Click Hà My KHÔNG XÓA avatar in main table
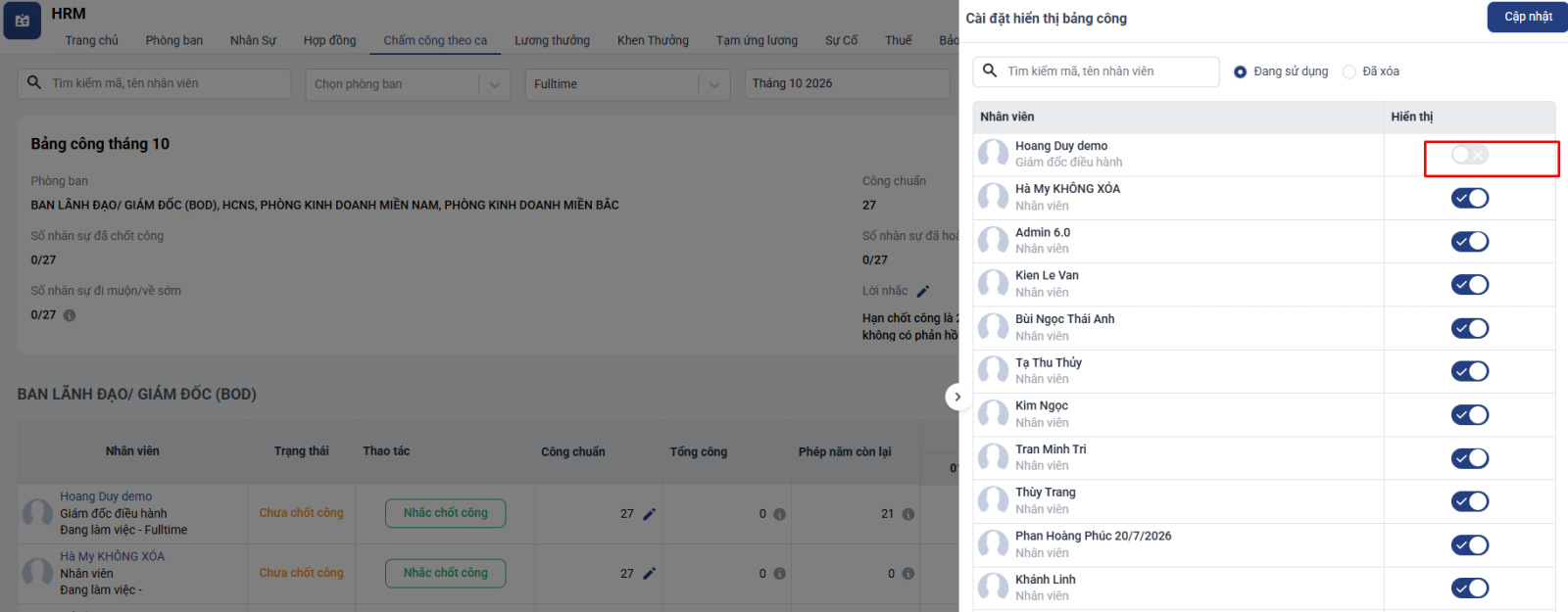The image size is (1568, 612). tap(38, 573)
